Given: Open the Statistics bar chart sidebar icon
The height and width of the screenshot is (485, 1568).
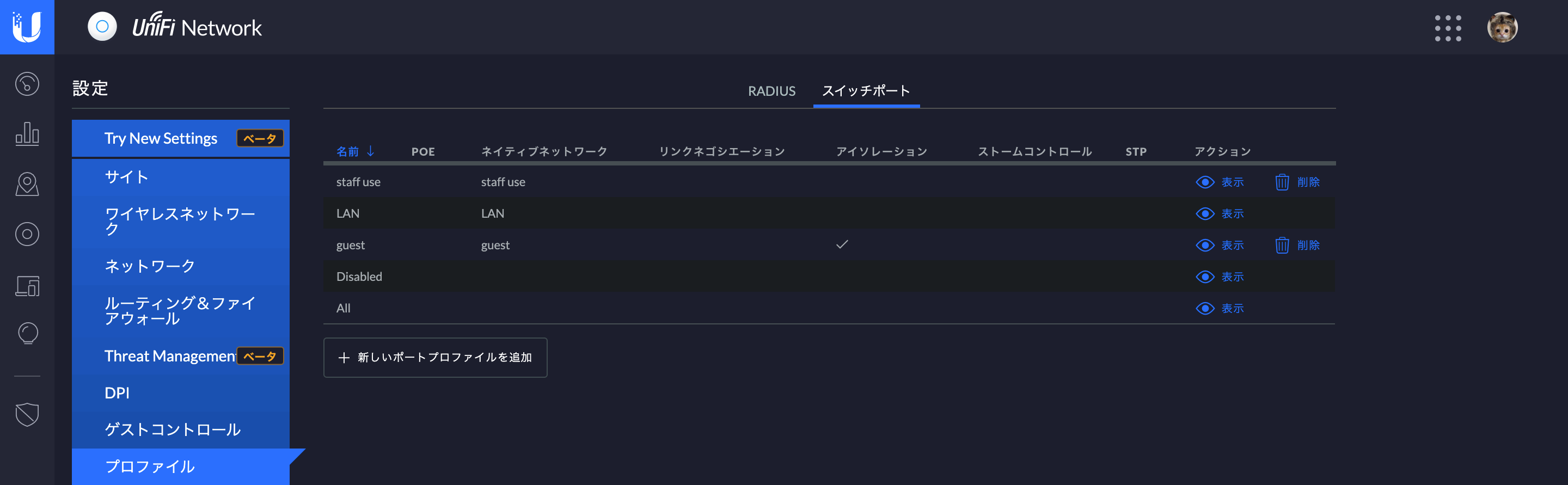Looking at the screenshot, I should tap(27, 133).
